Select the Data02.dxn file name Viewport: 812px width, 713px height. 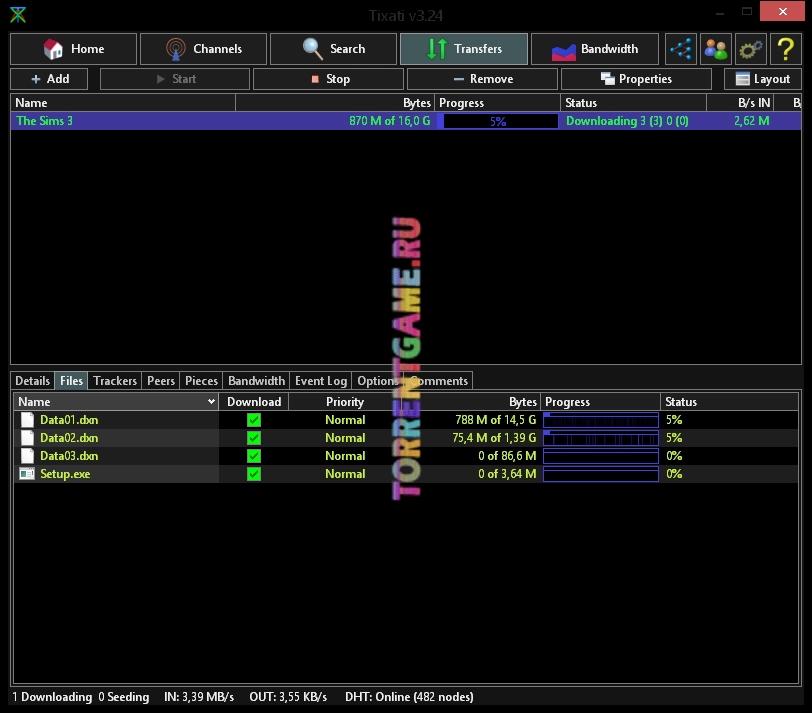tap(69, 438)
